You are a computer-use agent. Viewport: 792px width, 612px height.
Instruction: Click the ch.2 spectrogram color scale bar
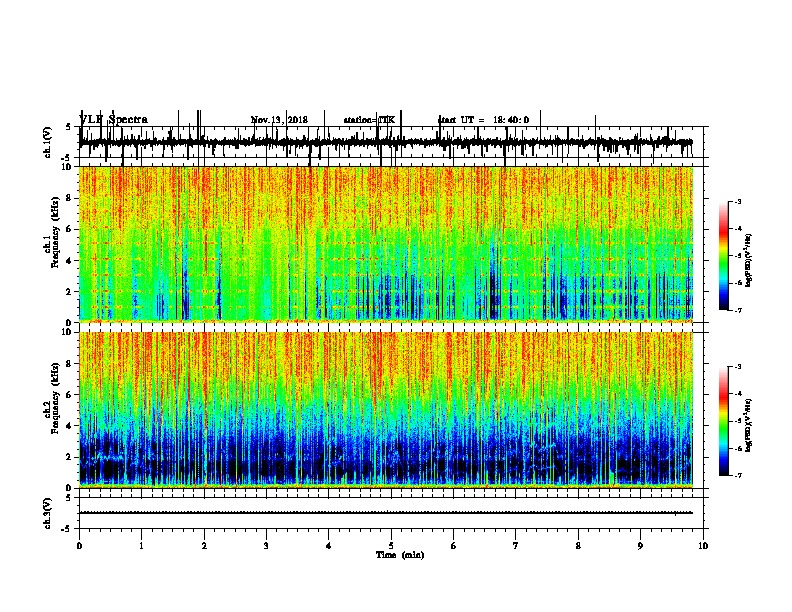coord(724,421)
